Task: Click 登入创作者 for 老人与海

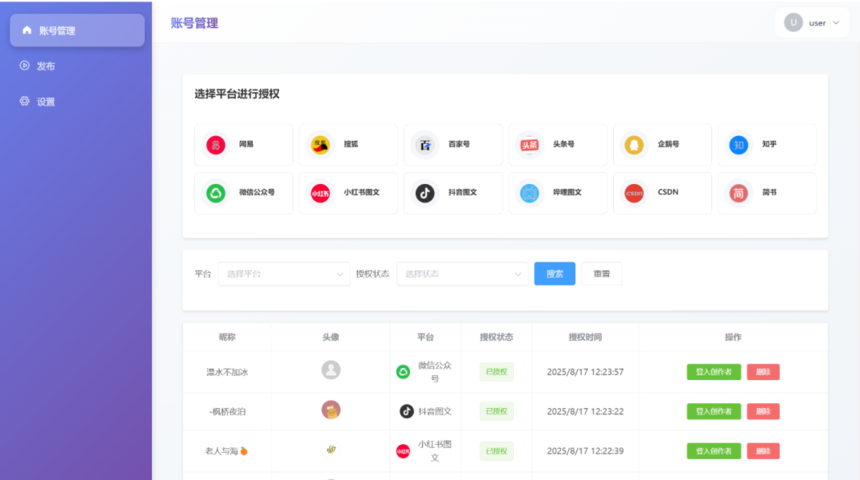Action: point(714,451)
